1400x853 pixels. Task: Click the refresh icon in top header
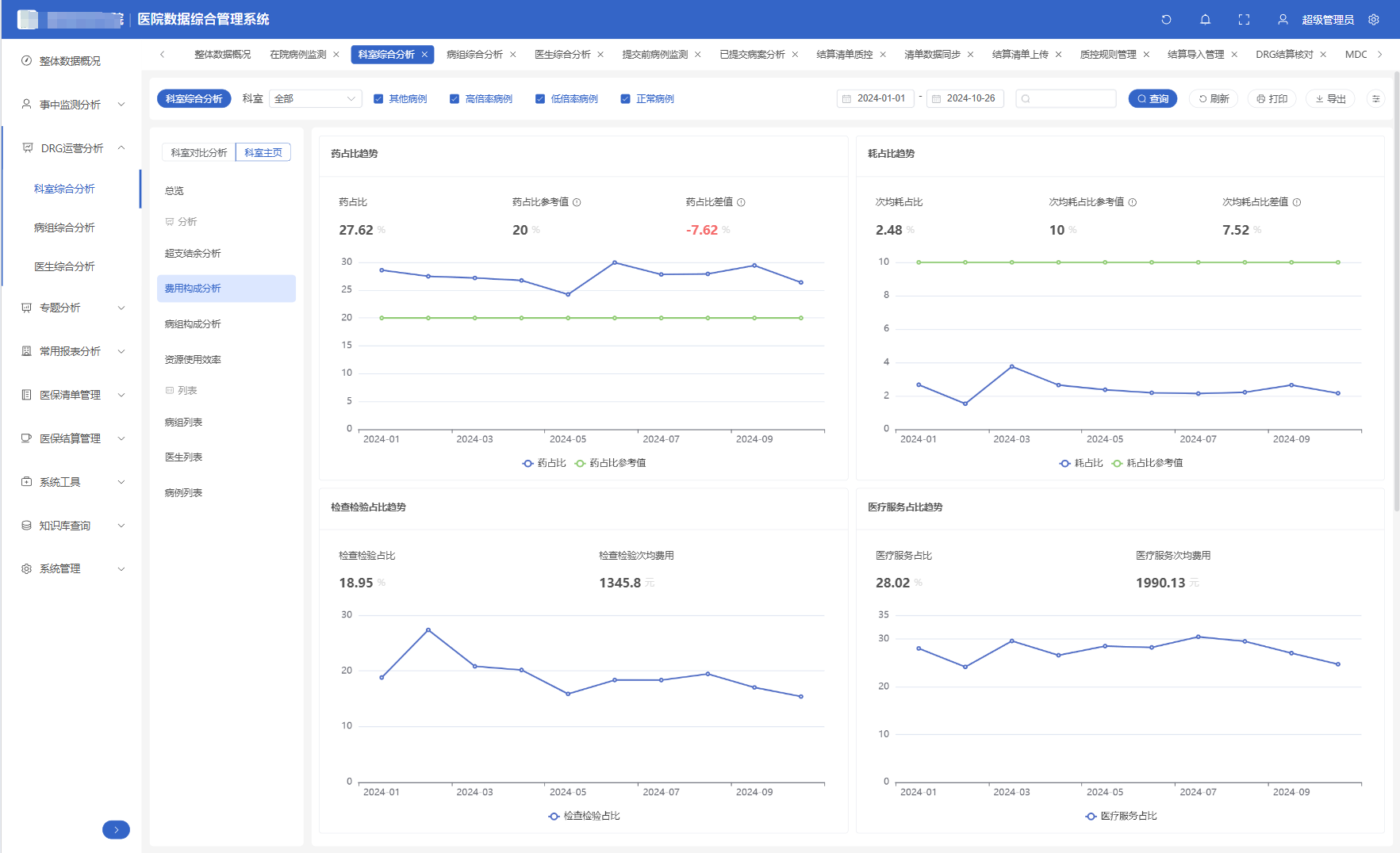click(1166, 20)
